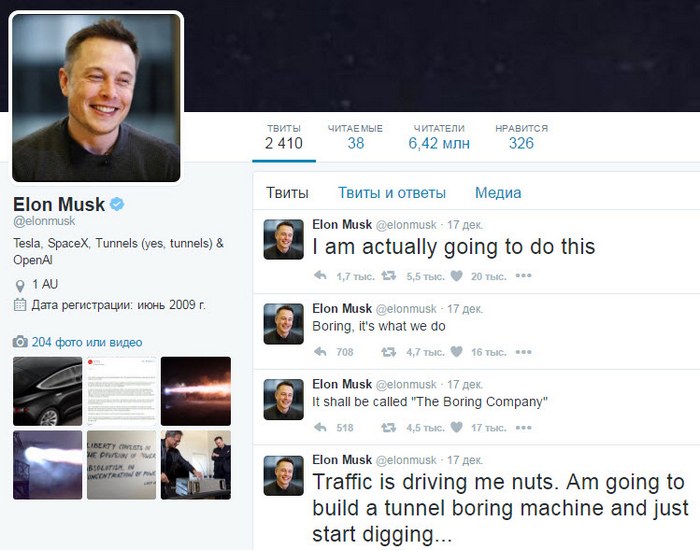The height and width of the screenshot is (550, 700).
Task: Click the blue verified badge next to Elon Musk
Action: point(117,204)
